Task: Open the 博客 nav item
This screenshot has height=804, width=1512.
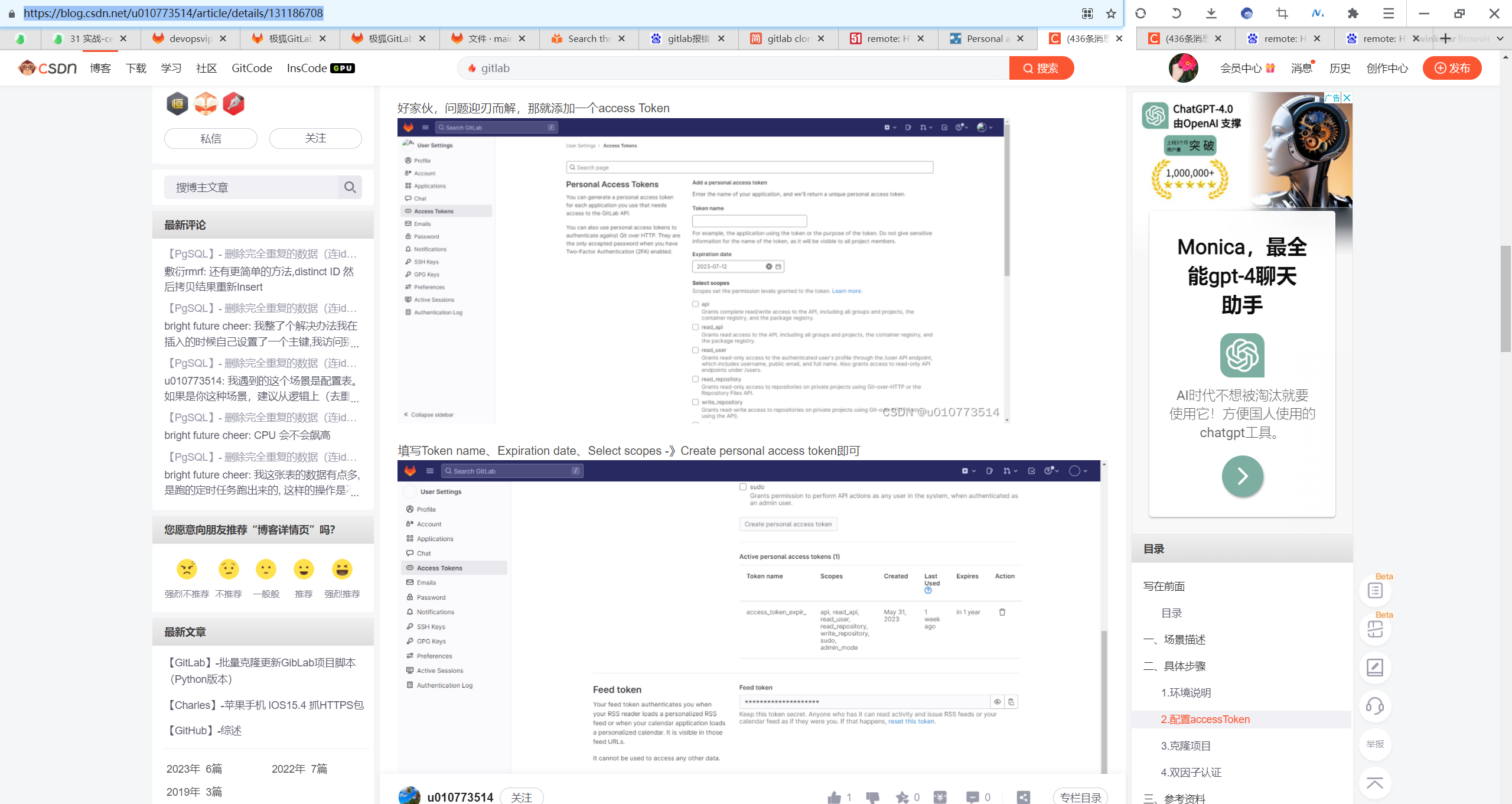Action: (100, 68)
